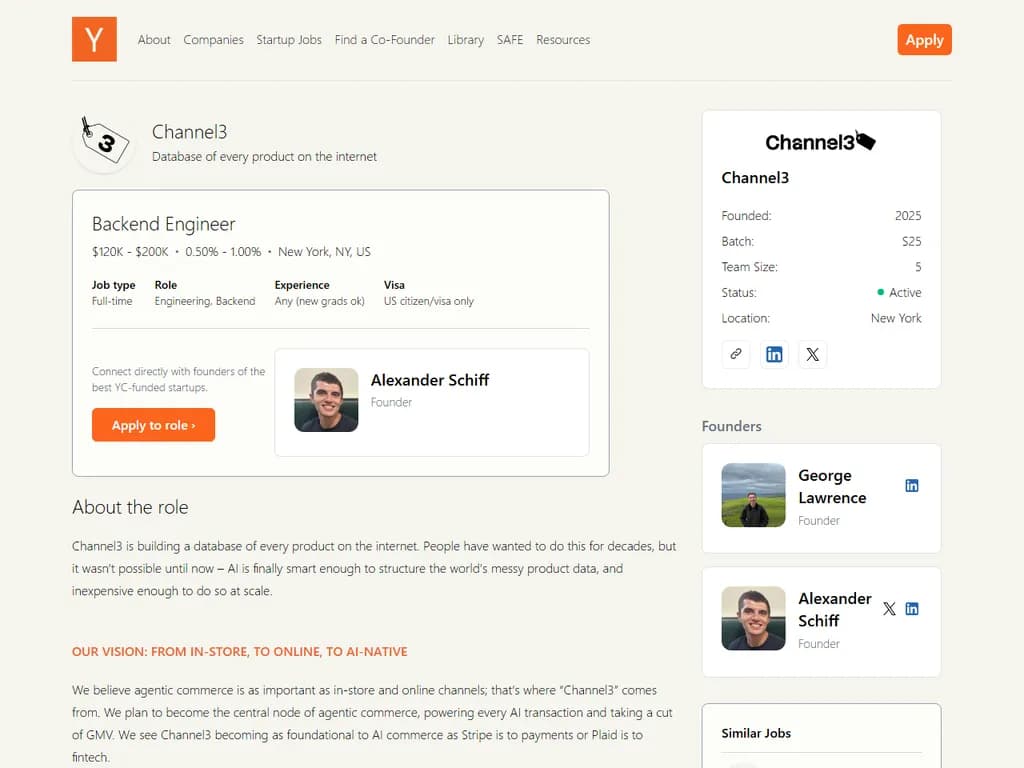Open Channel3 company X profile icon
This screenshot has width=1024, height=768.
pos(812,354)
